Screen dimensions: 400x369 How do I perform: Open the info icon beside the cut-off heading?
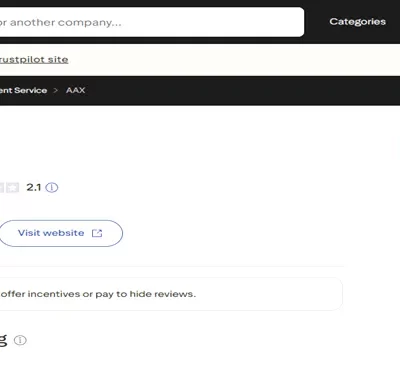(x=20, y=340)
